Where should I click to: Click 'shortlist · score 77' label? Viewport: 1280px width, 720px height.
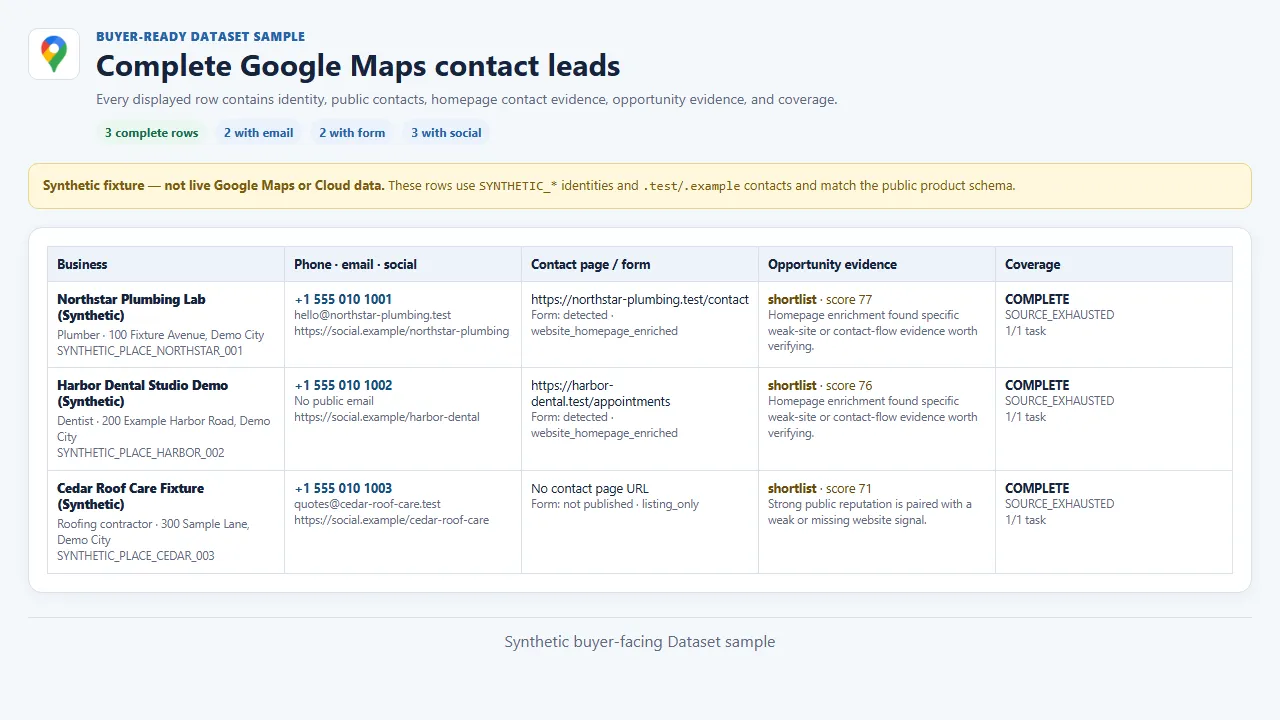(x=820, y=299)
